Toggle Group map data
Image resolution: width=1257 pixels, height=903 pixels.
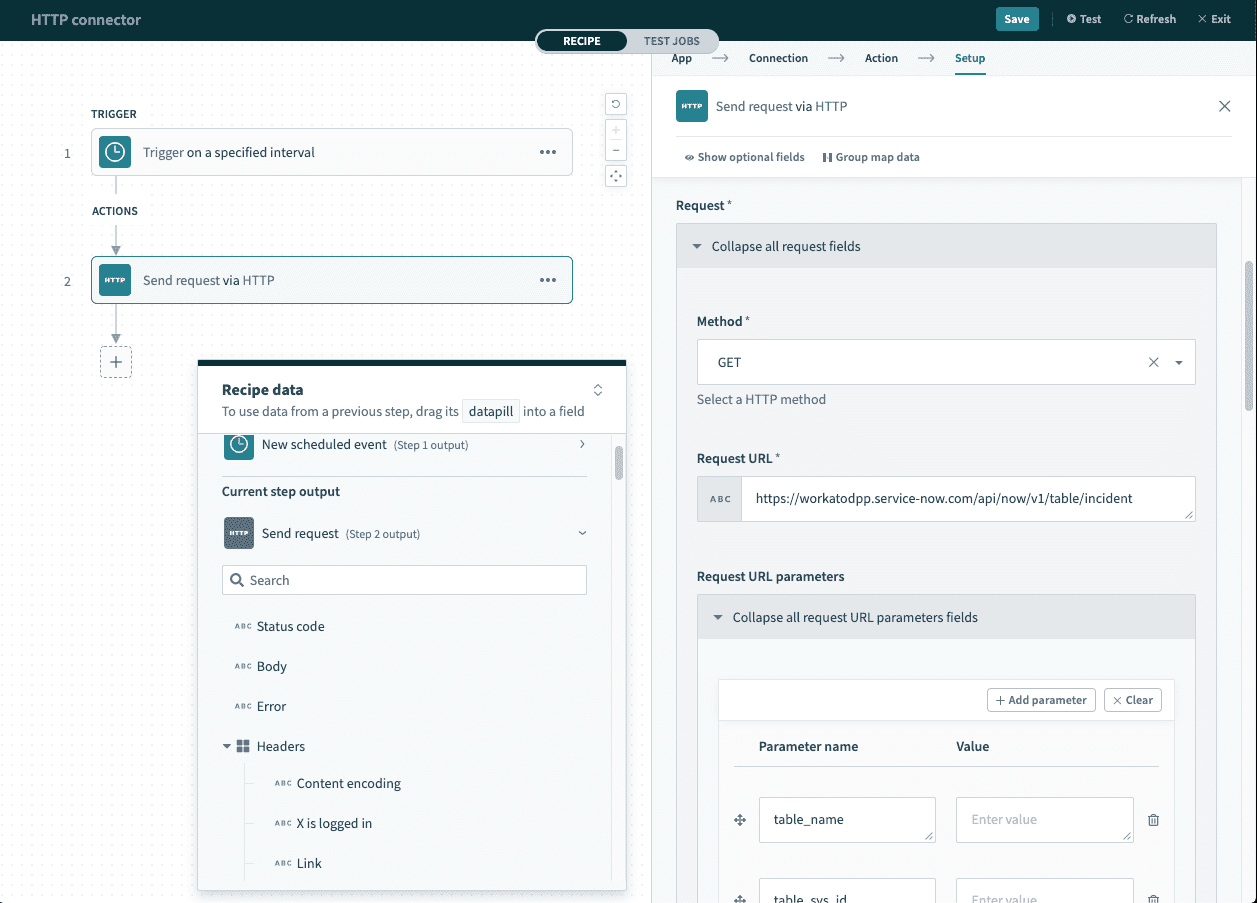coord(871,157)
